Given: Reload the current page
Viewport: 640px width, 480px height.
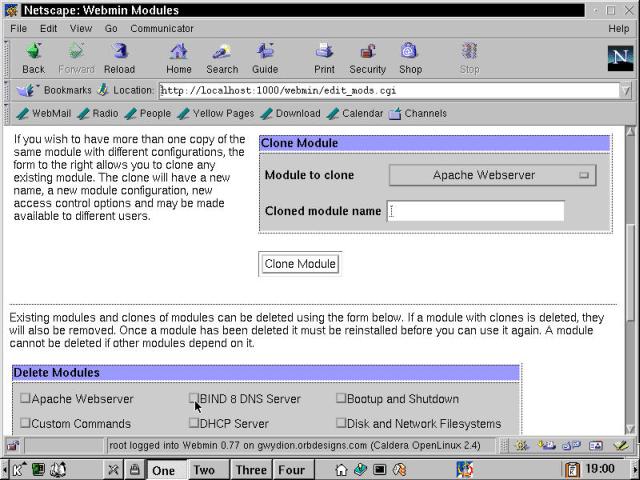Looking at the screenshot, I should pos(119,57).
